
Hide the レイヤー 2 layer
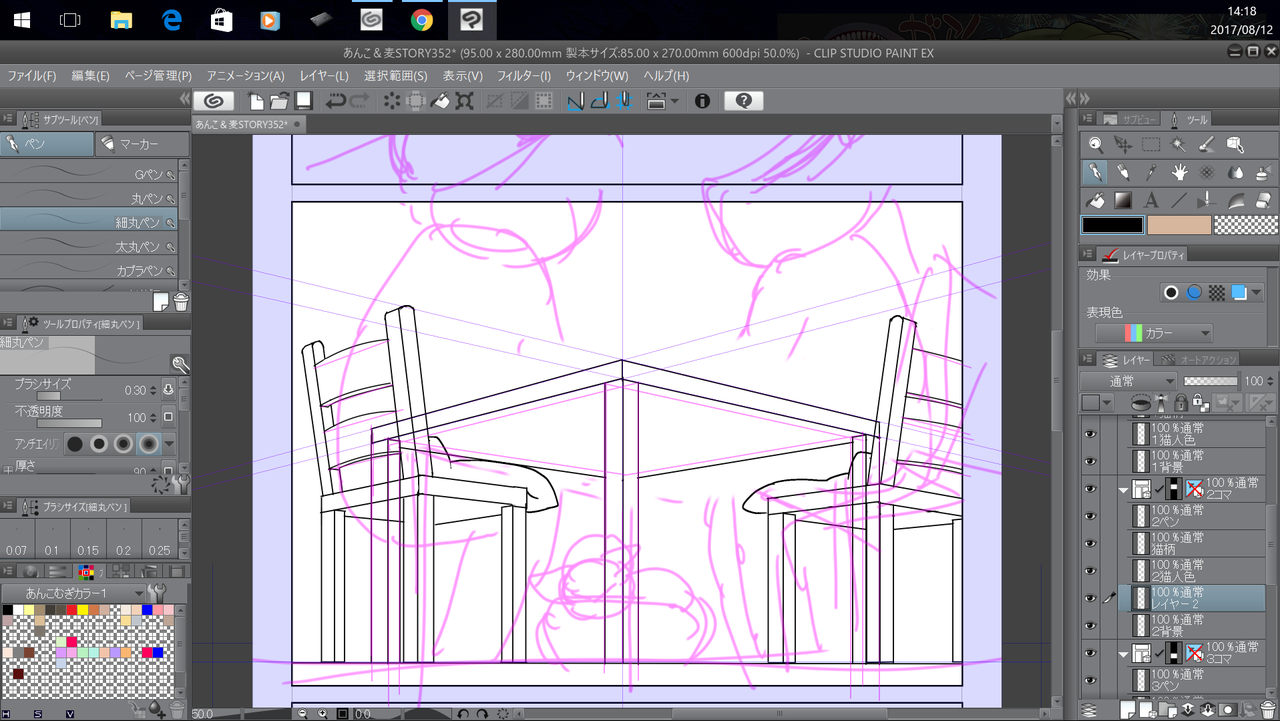point(1091,598)
